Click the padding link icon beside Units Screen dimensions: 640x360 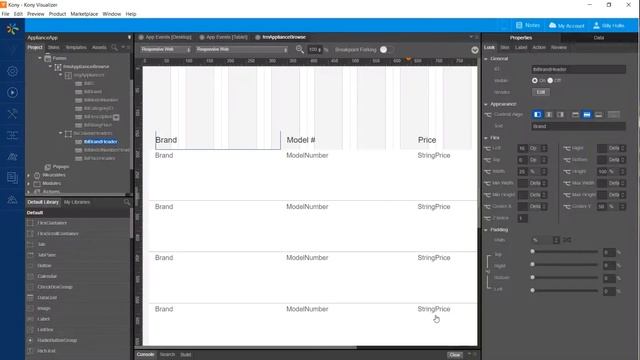tap(567, 240)
